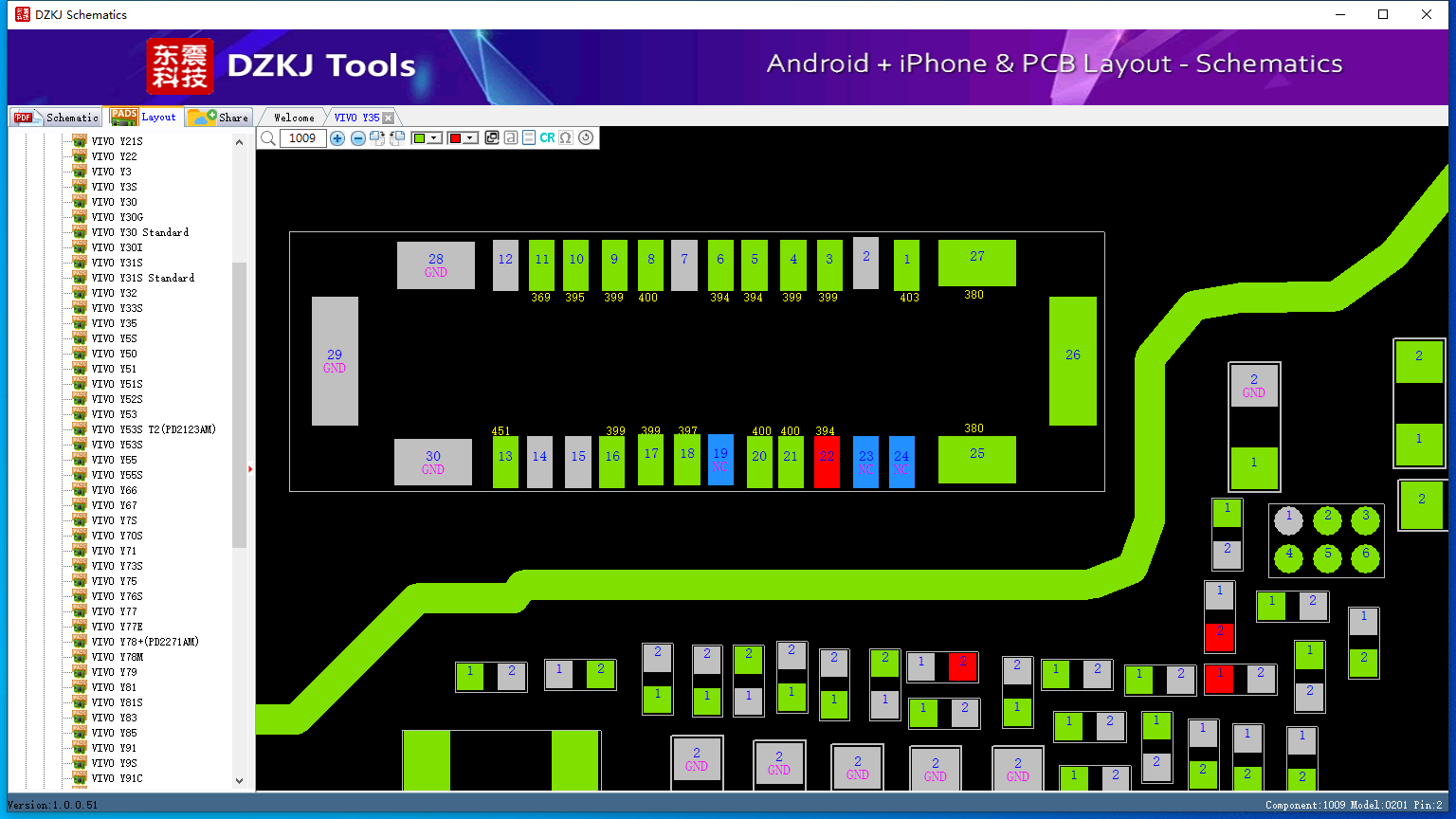Click red pad 22 on the connector
1456x819 pixels.
coord(827,462)
